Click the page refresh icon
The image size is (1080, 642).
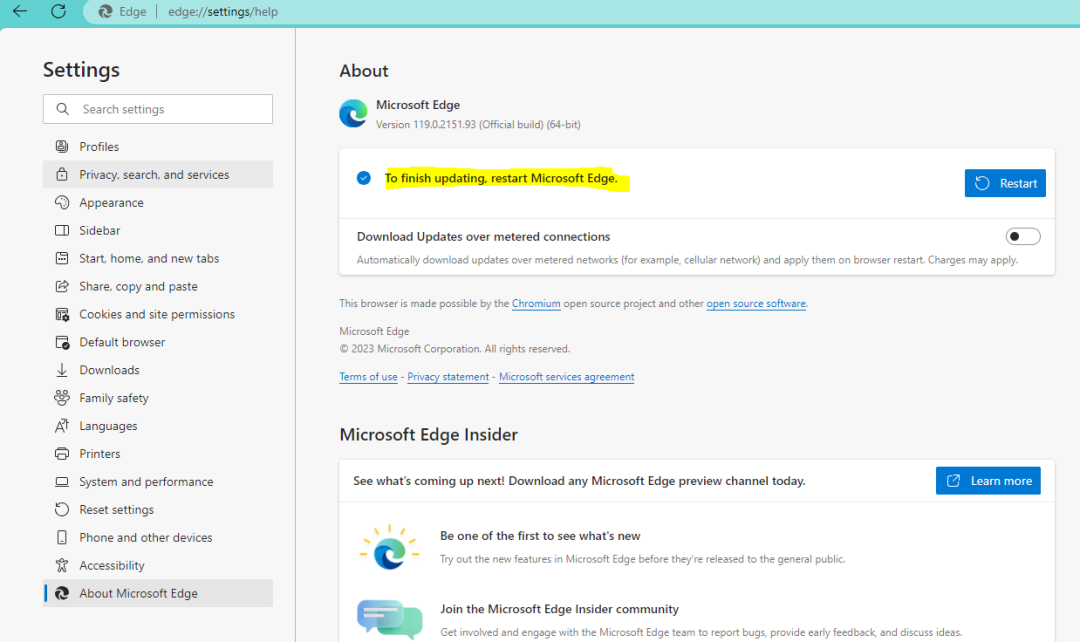click(59, 12)
